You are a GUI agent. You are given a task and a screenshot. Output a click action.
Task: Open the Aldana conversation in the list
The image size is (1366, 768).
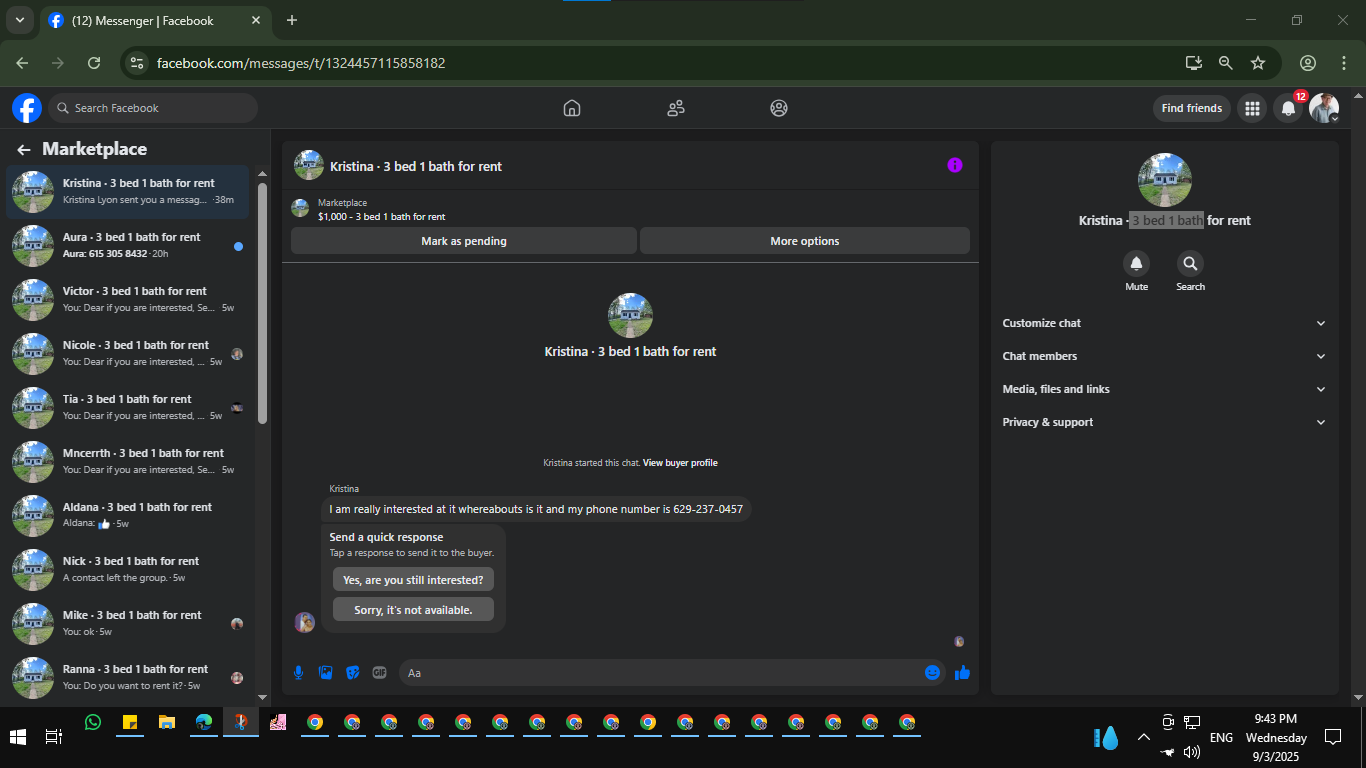(127, 515)
